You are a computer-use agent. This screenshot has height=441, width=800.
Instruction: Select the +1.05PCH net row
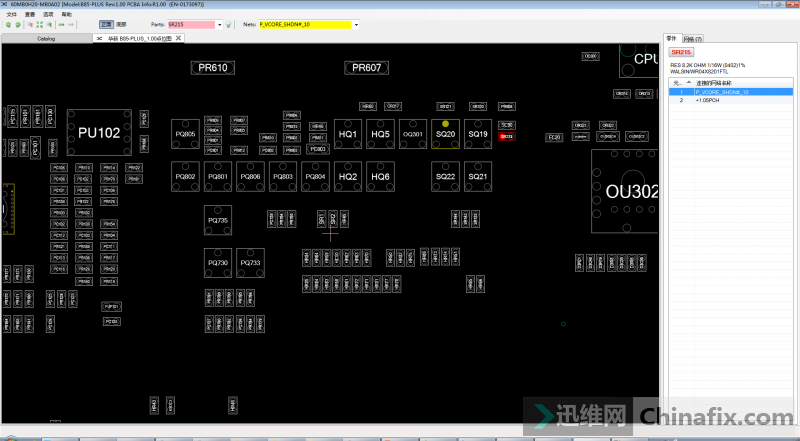click(x=731, y=101)
